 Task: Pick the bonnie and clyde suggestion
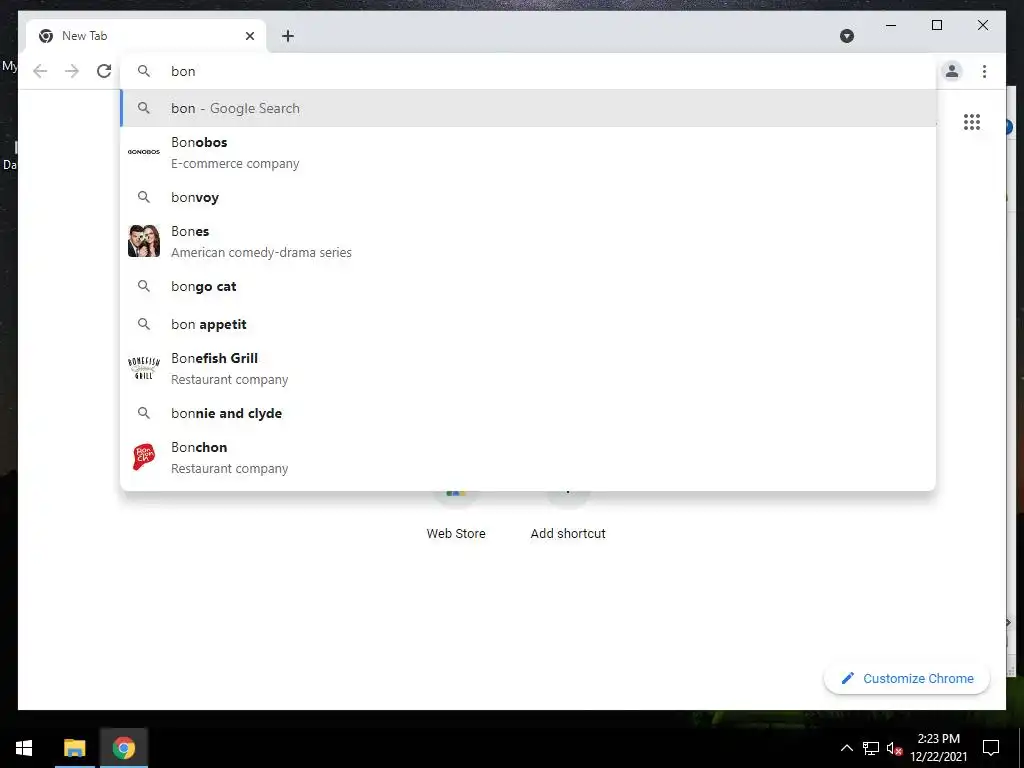528,413
